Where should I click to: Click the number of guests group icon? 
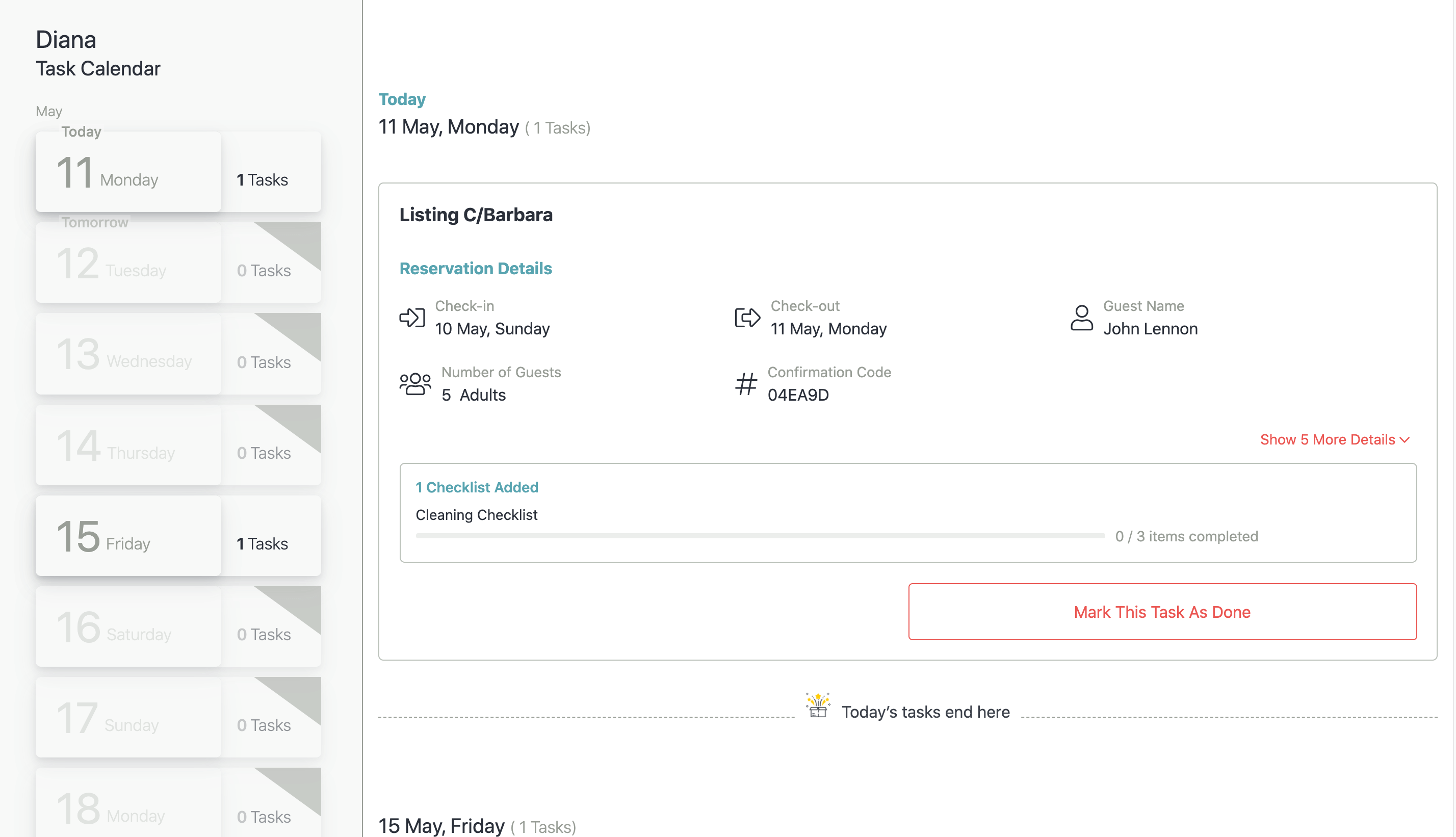click(415, 384)
